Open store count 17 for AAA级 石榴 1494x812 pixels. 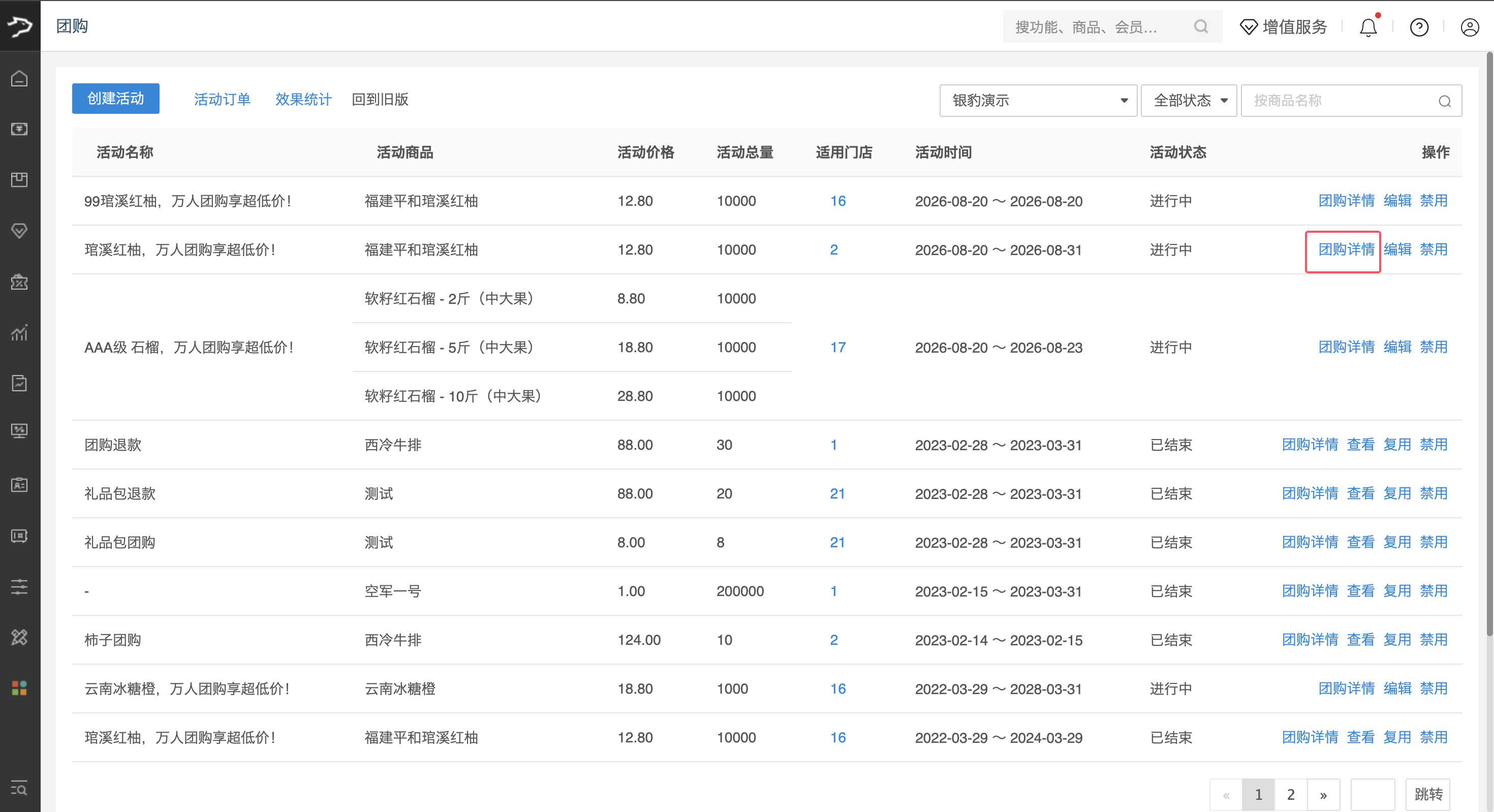click(838, 347)
